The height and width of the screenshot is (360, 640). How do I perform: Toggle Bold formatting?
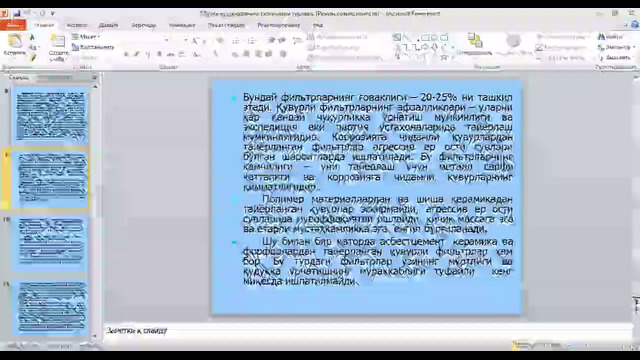coord(127,53)
